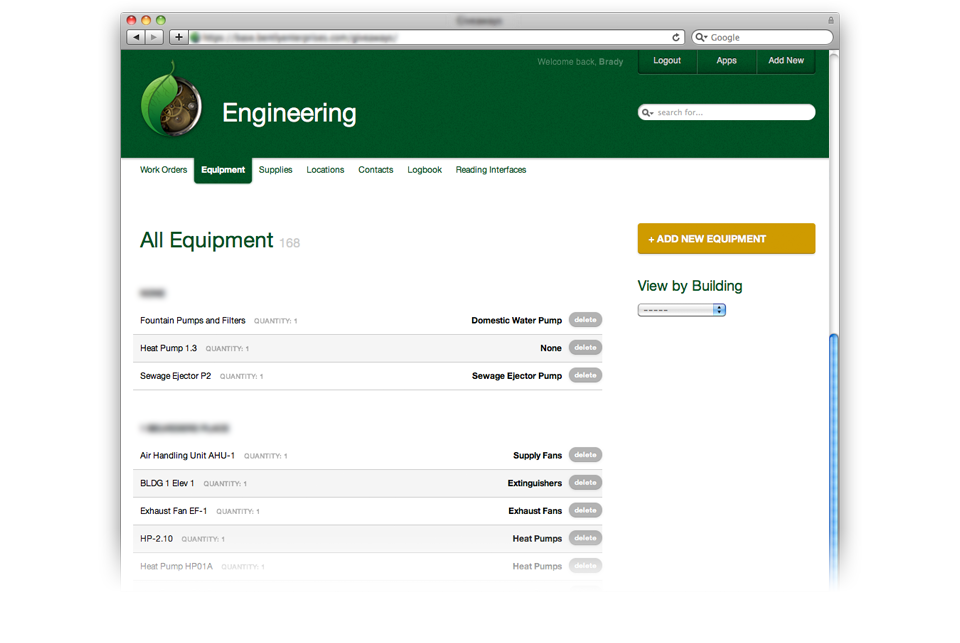Delete the Exhaust Fan EF-1 row
Screen dimensions: 960x643
tap(585, 510)
